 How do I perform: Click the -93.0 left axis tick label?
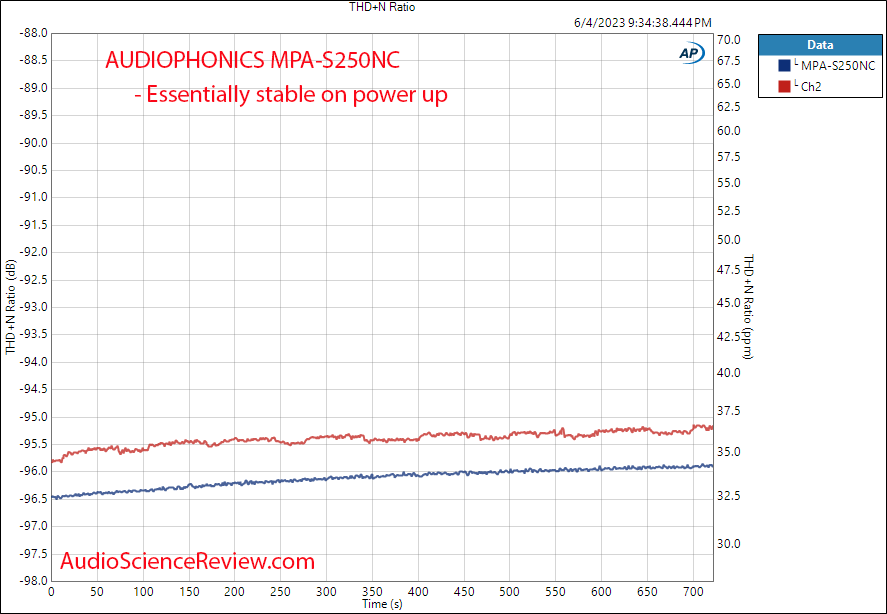pos(33,307)
